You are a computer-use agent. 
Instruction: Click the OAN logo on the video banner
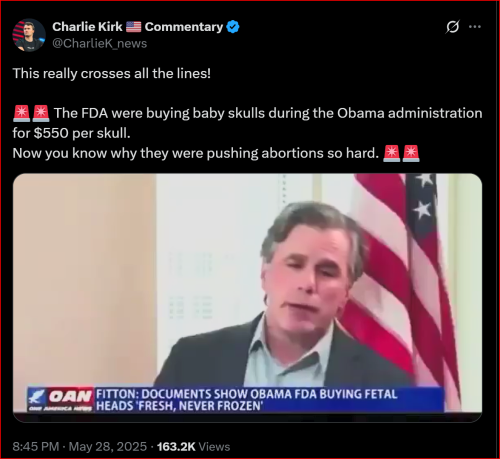click(x=61, y=400)
